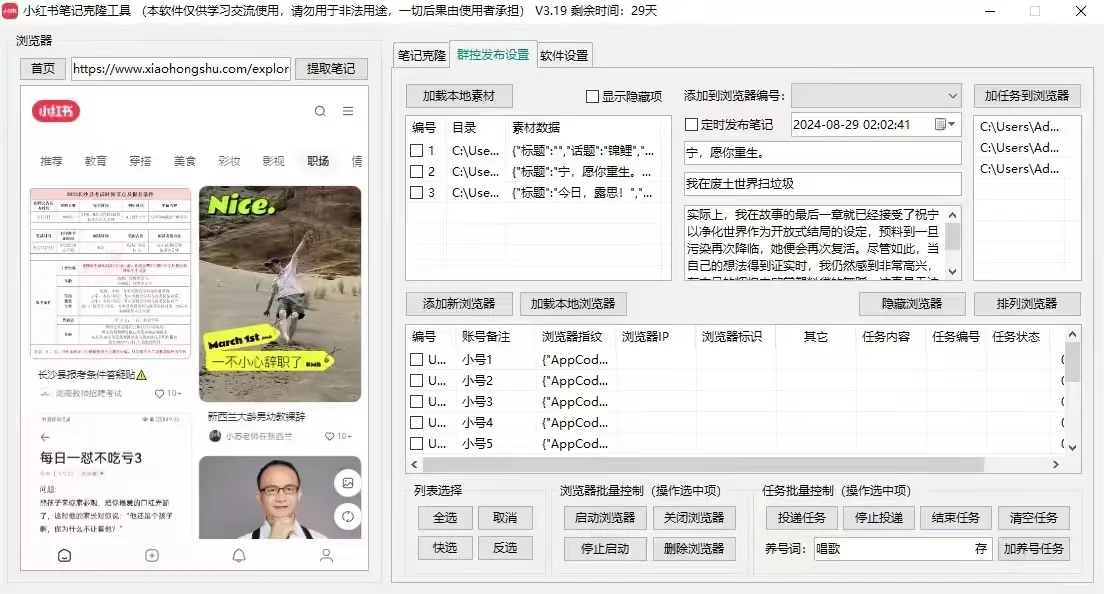Viewport: 1104px width, 594px height.
Task: Open profile via the person icon
Action: pyautogui.click(x=325, y=555)
